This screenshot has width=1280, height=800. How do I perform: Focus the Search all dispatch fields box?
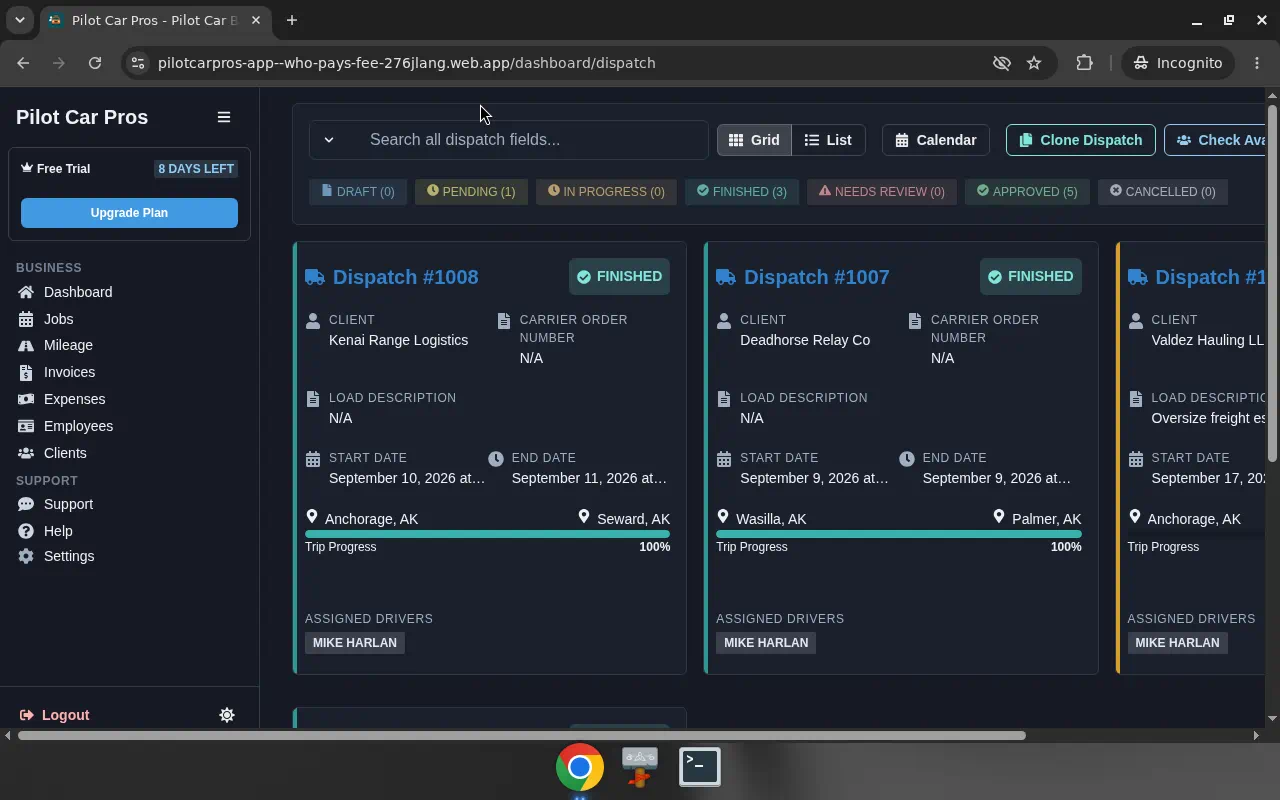[x=530, y=140]
